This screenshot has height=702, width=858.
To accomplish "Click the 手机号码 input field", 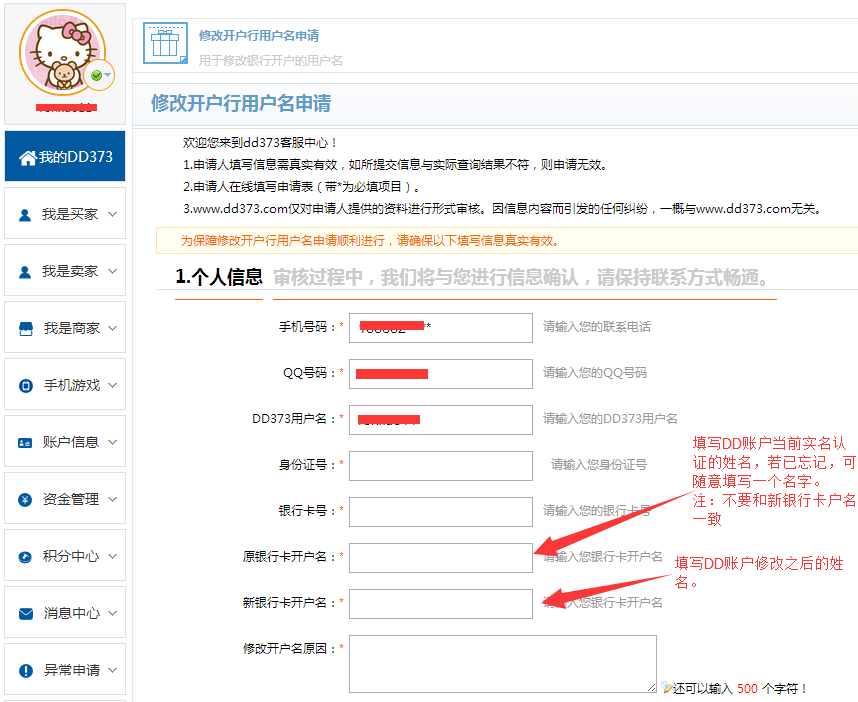I will (440, 328).
